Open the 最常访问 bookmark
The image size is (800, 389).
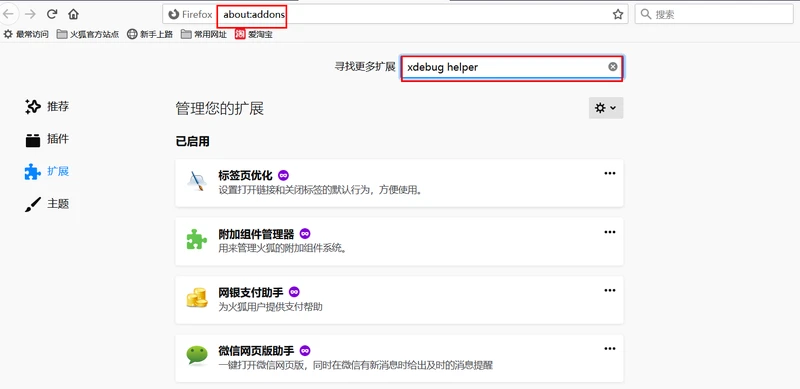tap(26, 34)
